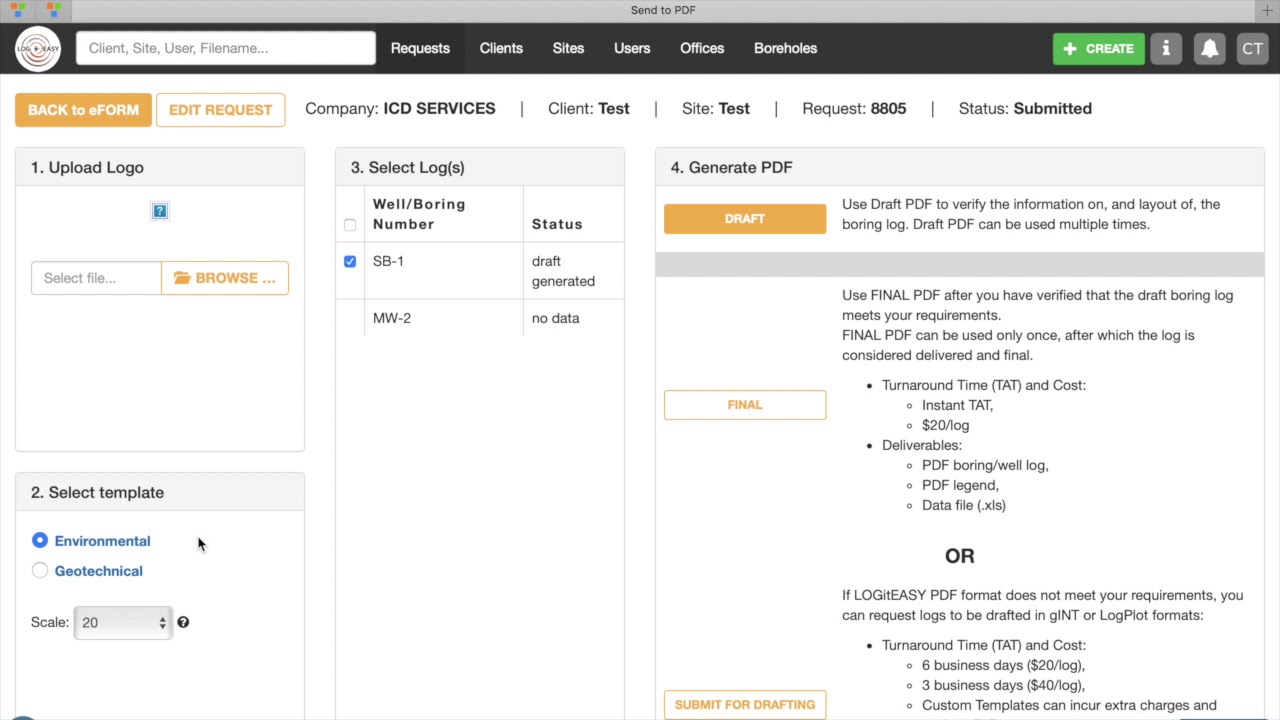The image size is (1280, 720).
Task: Open the notifications bell
Action: click(x=1210, y=48)
